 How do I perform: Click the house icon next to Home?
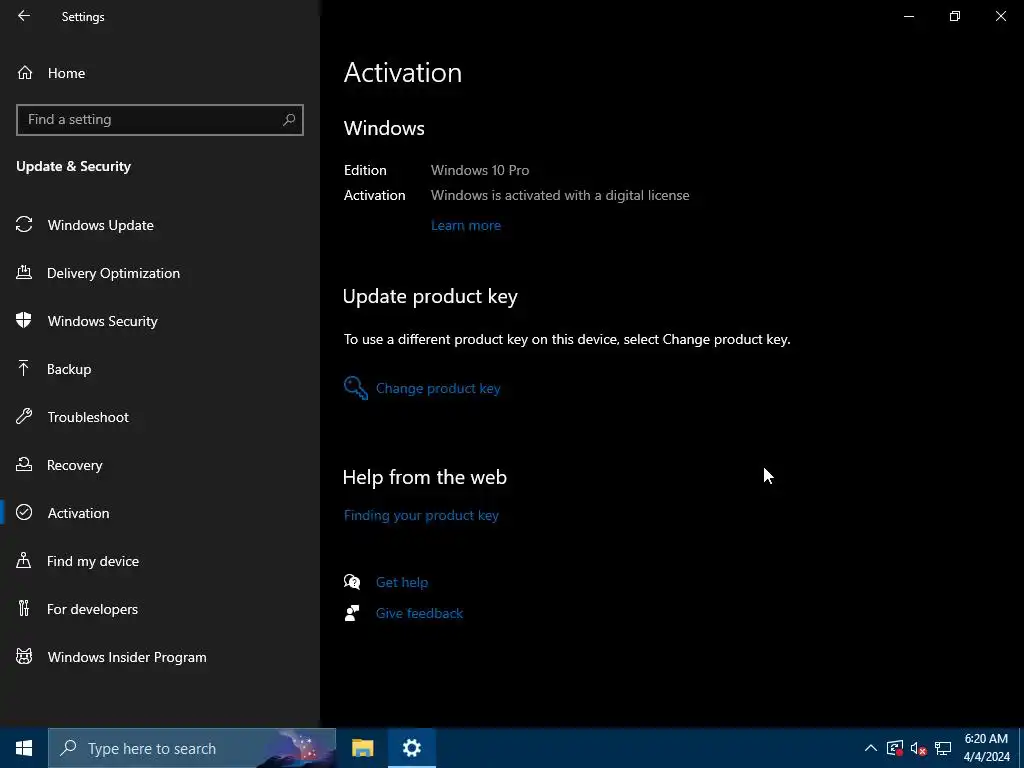25,72
